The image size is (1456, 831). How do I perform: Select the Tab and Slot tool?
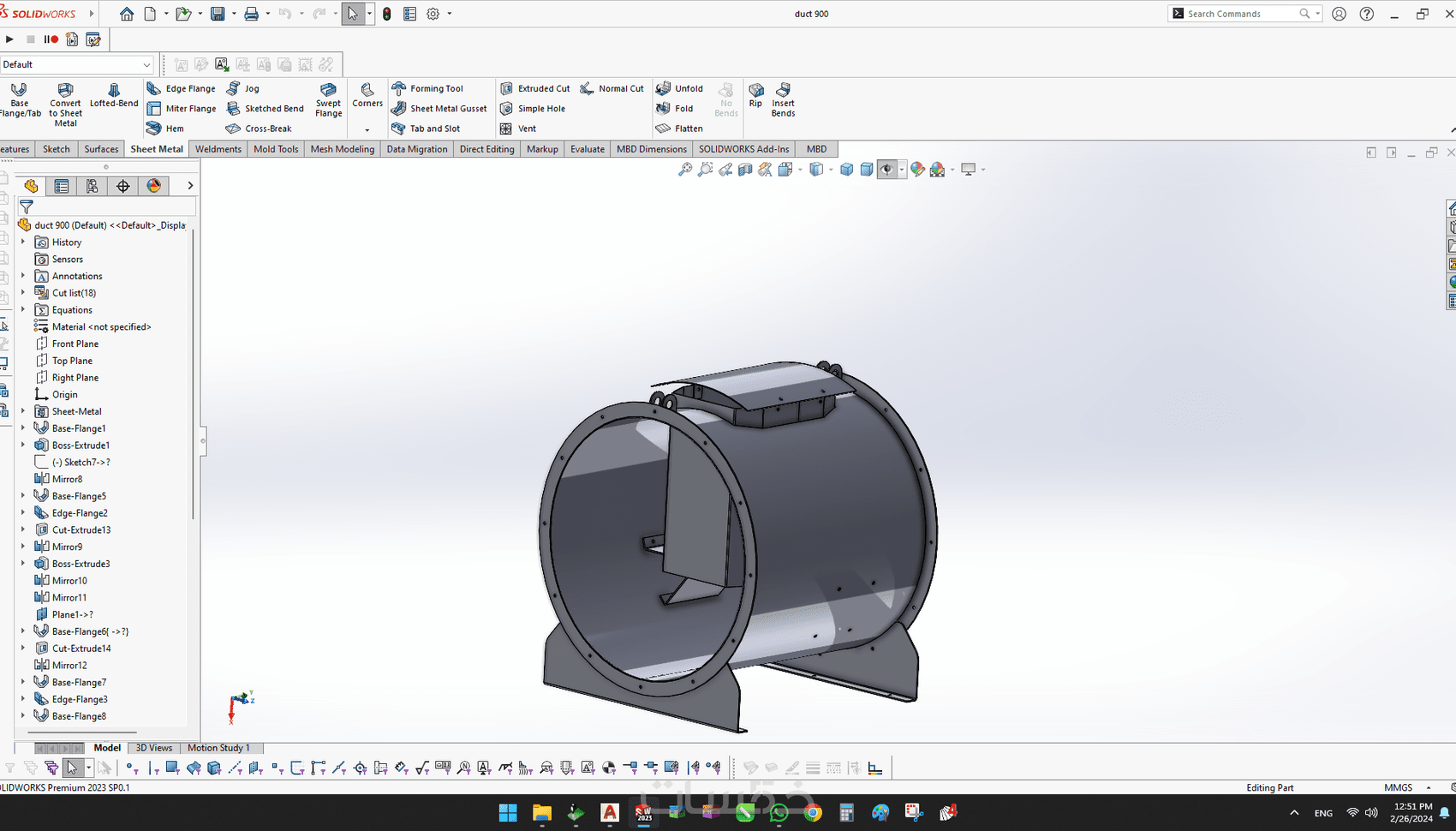pos(426,129)
